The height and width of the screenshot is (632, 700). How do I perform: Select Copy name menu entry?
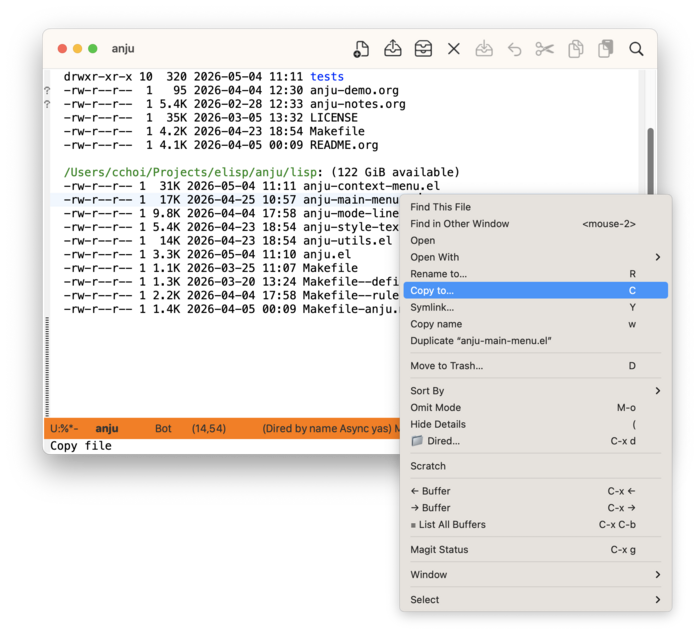tap(536, 324)
